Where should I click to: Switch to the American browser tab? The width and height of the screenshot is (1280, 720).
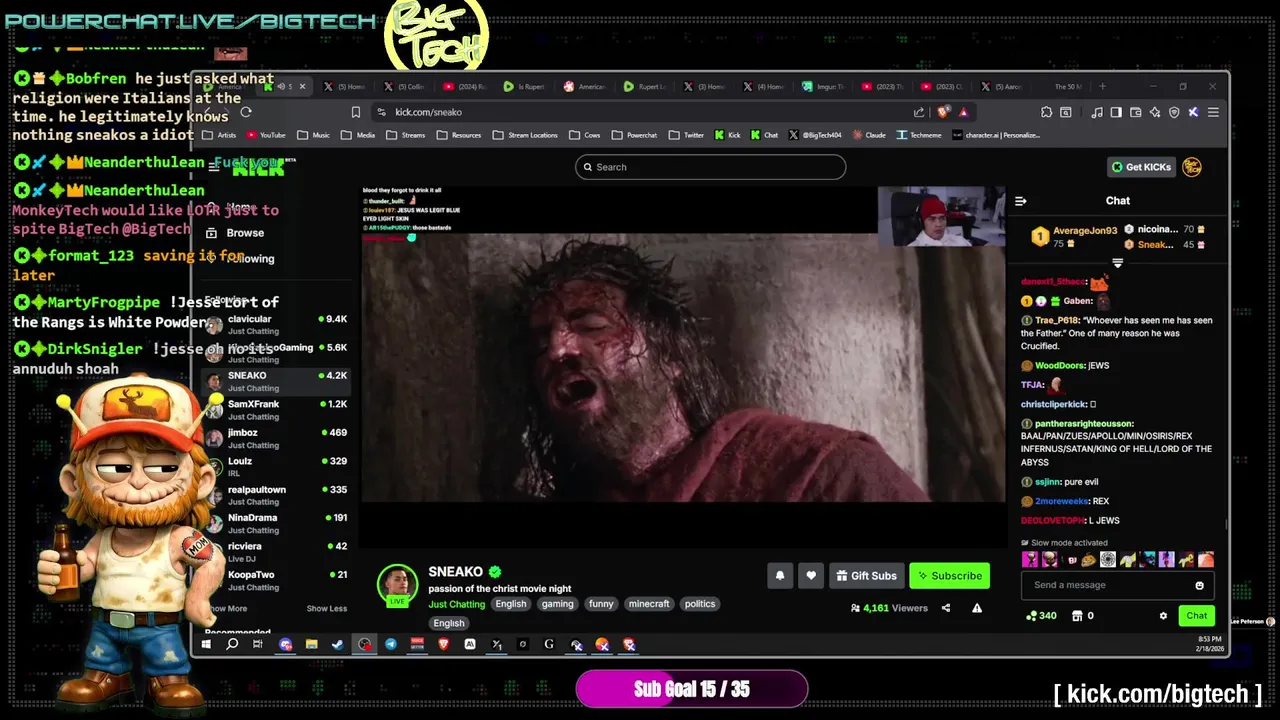tap(584, 86)
